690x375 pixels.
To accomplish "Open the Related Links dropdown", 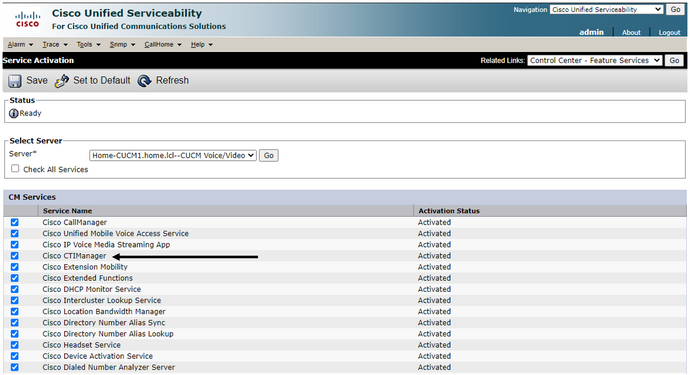I will pos(595,60).
